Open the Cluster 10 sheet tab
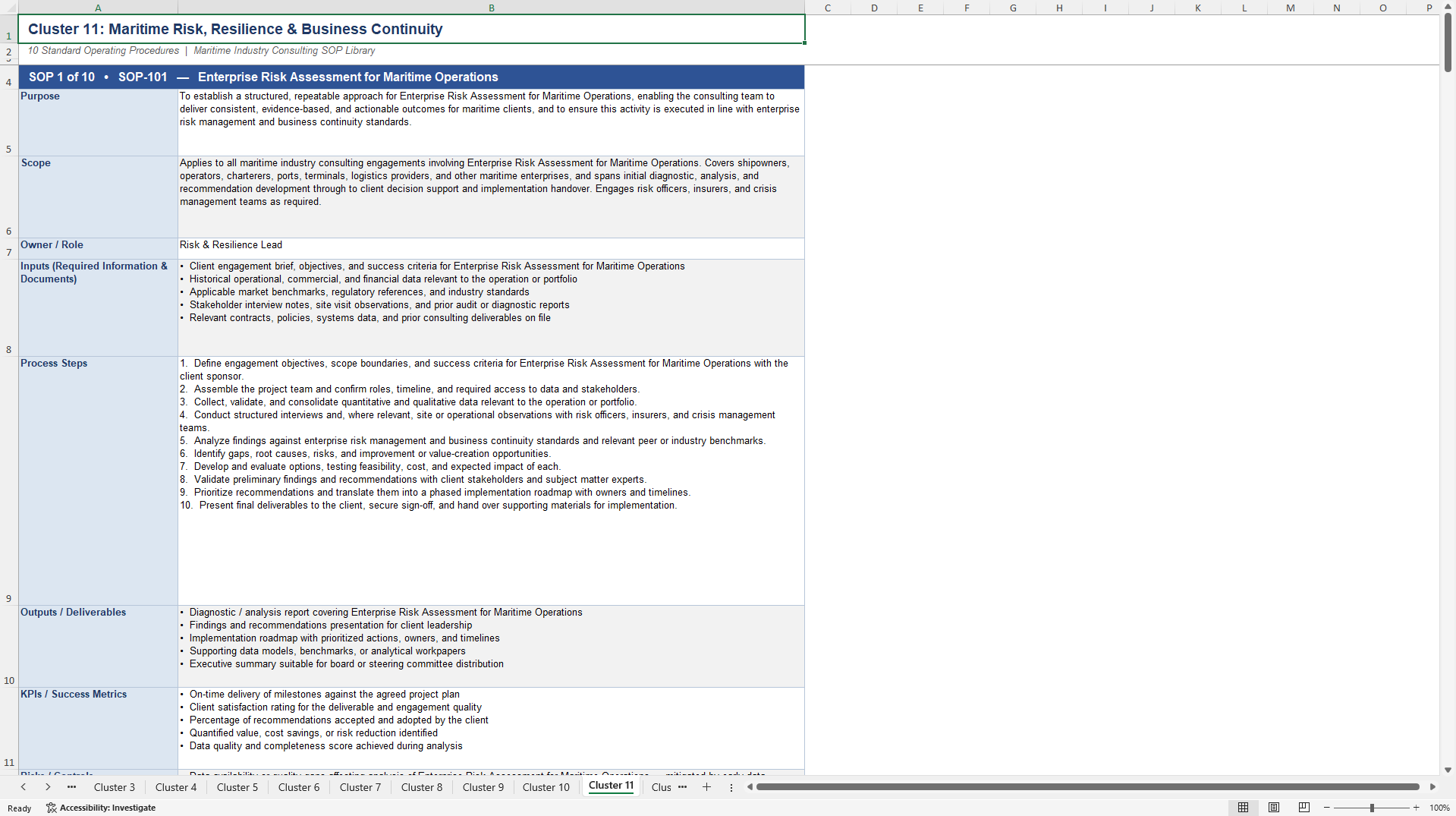 [546, 787]
